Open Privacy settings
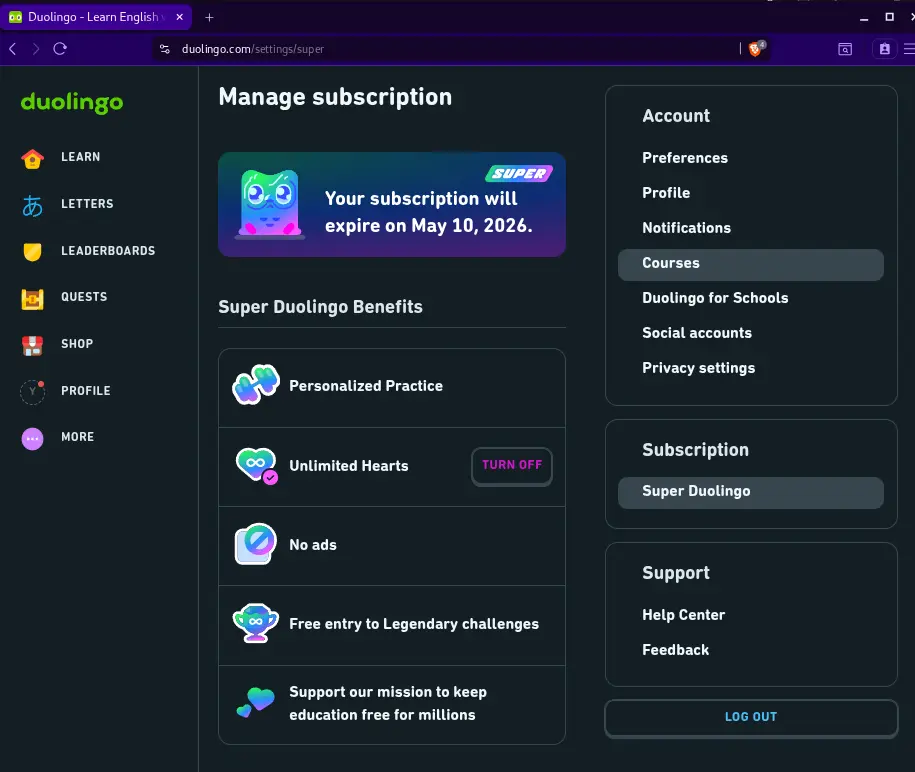Viewport: 915px width, 772px height. click(x=699, y=368)
